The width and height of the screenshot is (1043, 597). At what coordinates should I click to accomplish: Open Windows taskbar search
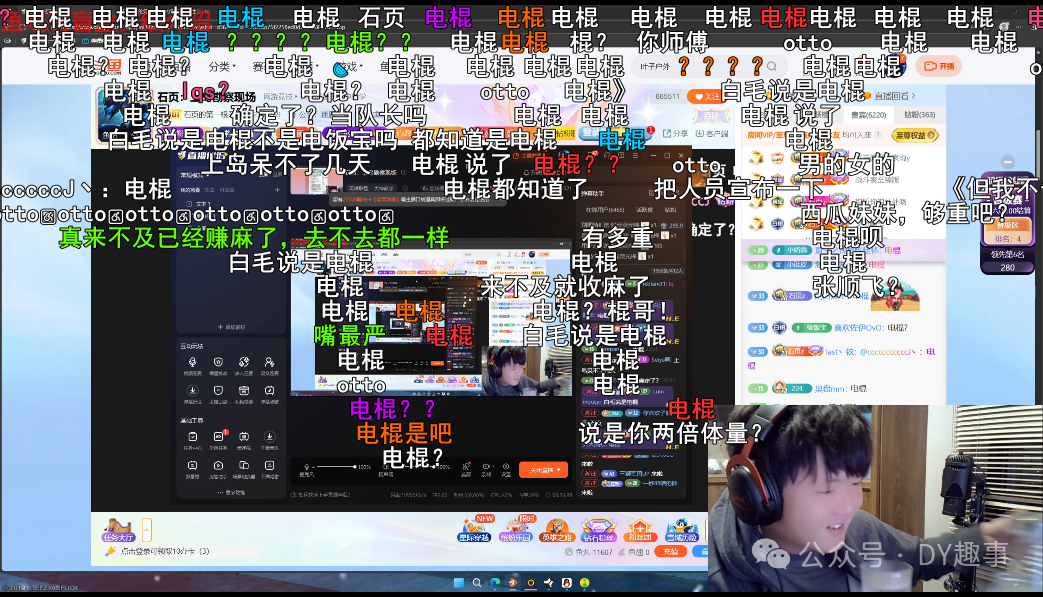click(x=477, y=583)
